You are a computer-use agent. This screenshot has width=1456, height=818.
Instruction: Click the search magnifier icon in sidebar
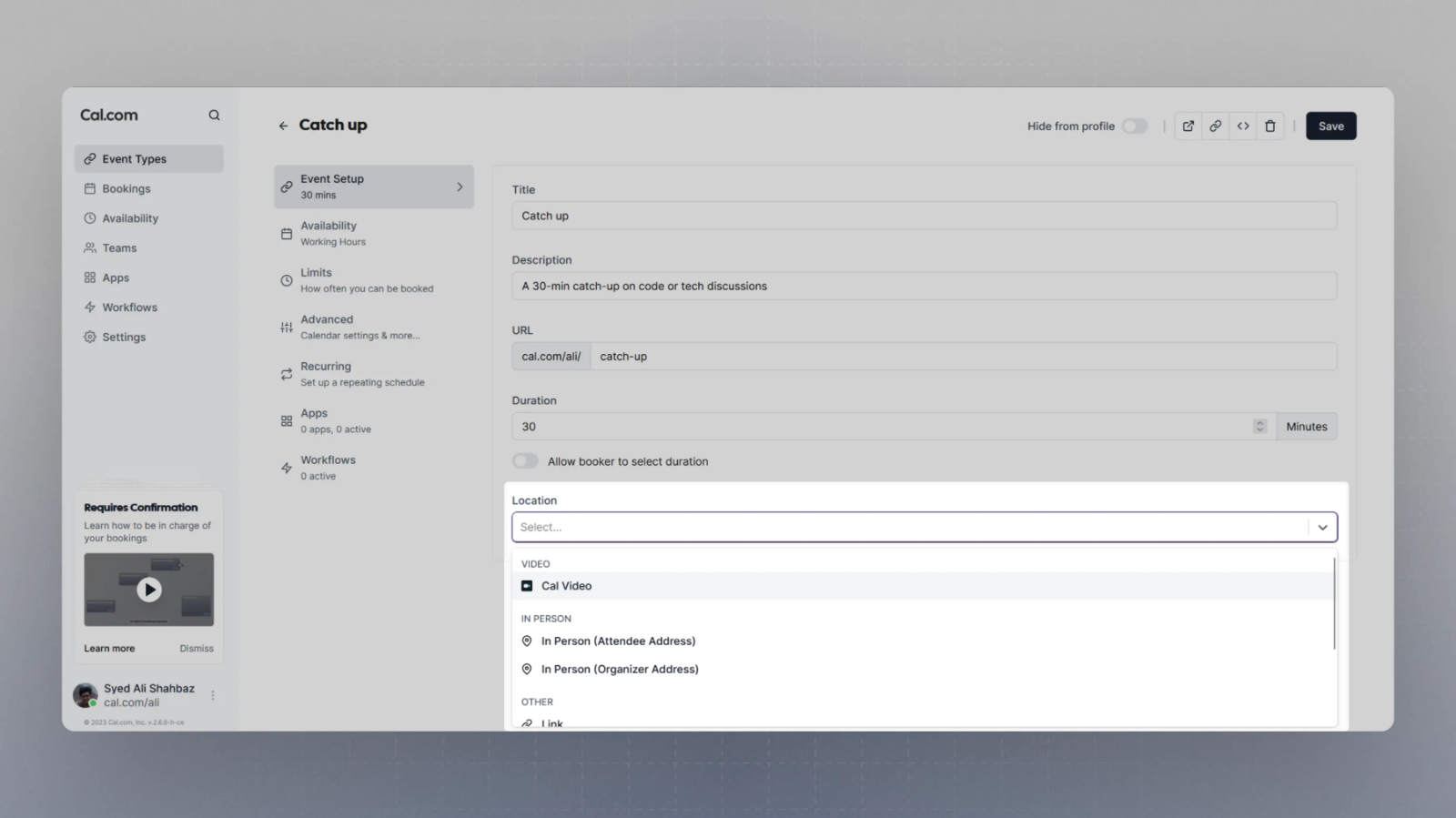[214, 116]
